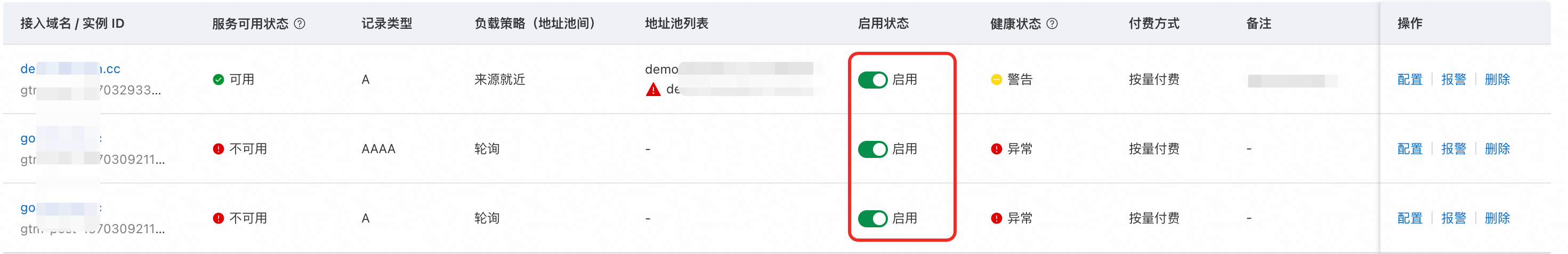Click the green 可用 status icon

click(x=219, y=80)
